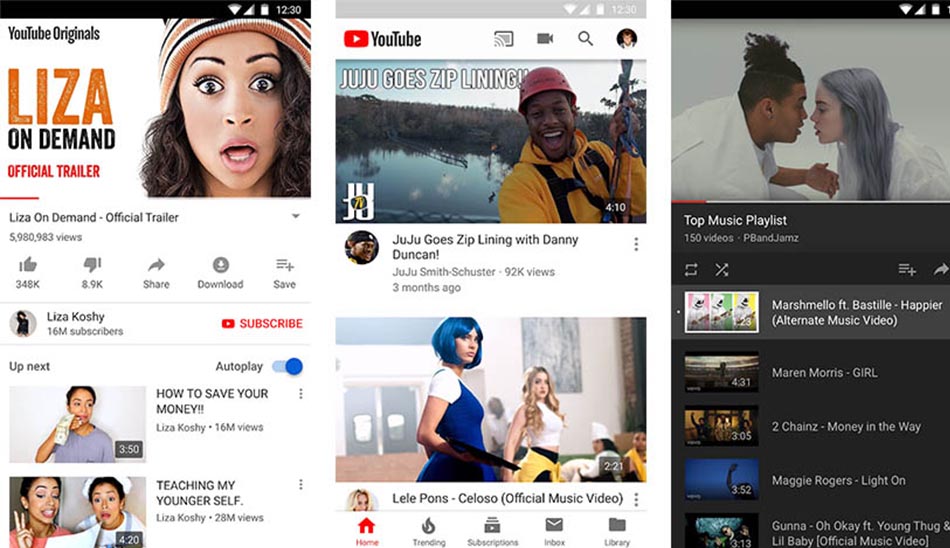Screen dimensions: 950x548
Task: Open the Inbox tab
Action: click(x=554, y=532)
